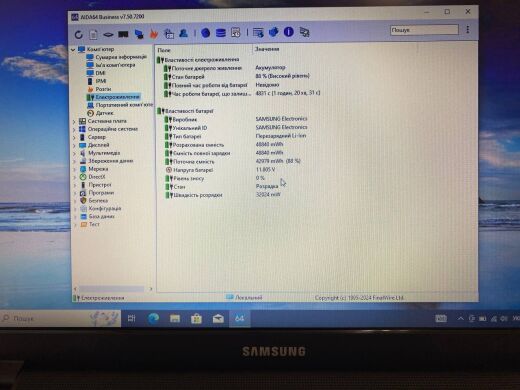Expand the Дисплей tree node
The width and height of the screenshot is (520, 390).
click(74, 146)
